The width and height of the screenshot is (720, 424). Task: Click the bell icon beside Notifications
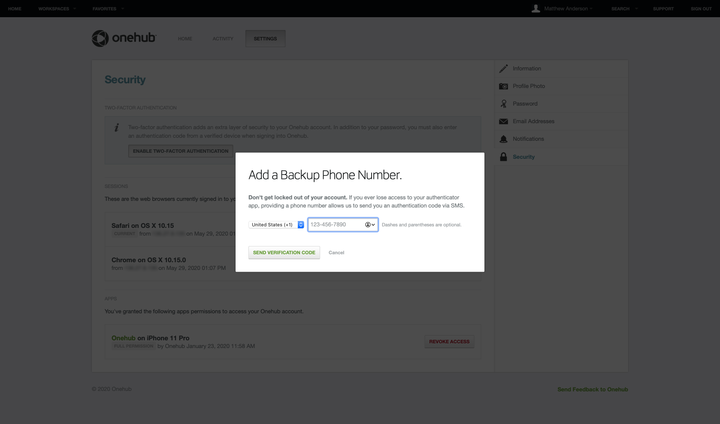pos(503,139)
